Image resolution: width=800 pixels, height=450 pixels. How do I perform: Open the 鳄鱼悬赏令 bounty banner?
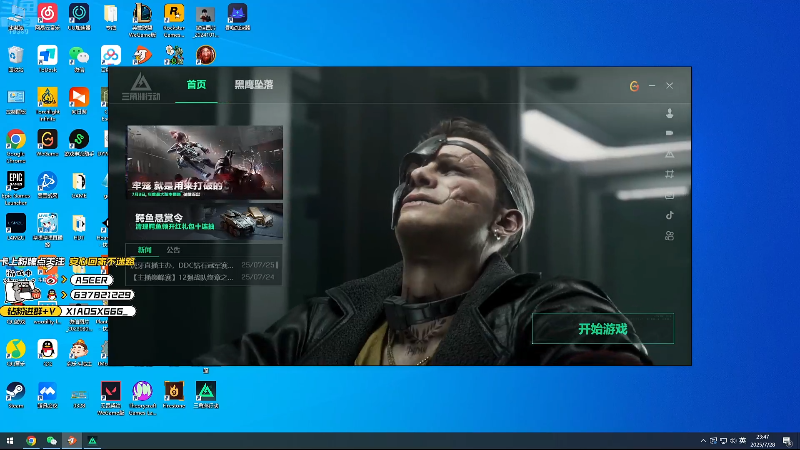tap(205, 221)
